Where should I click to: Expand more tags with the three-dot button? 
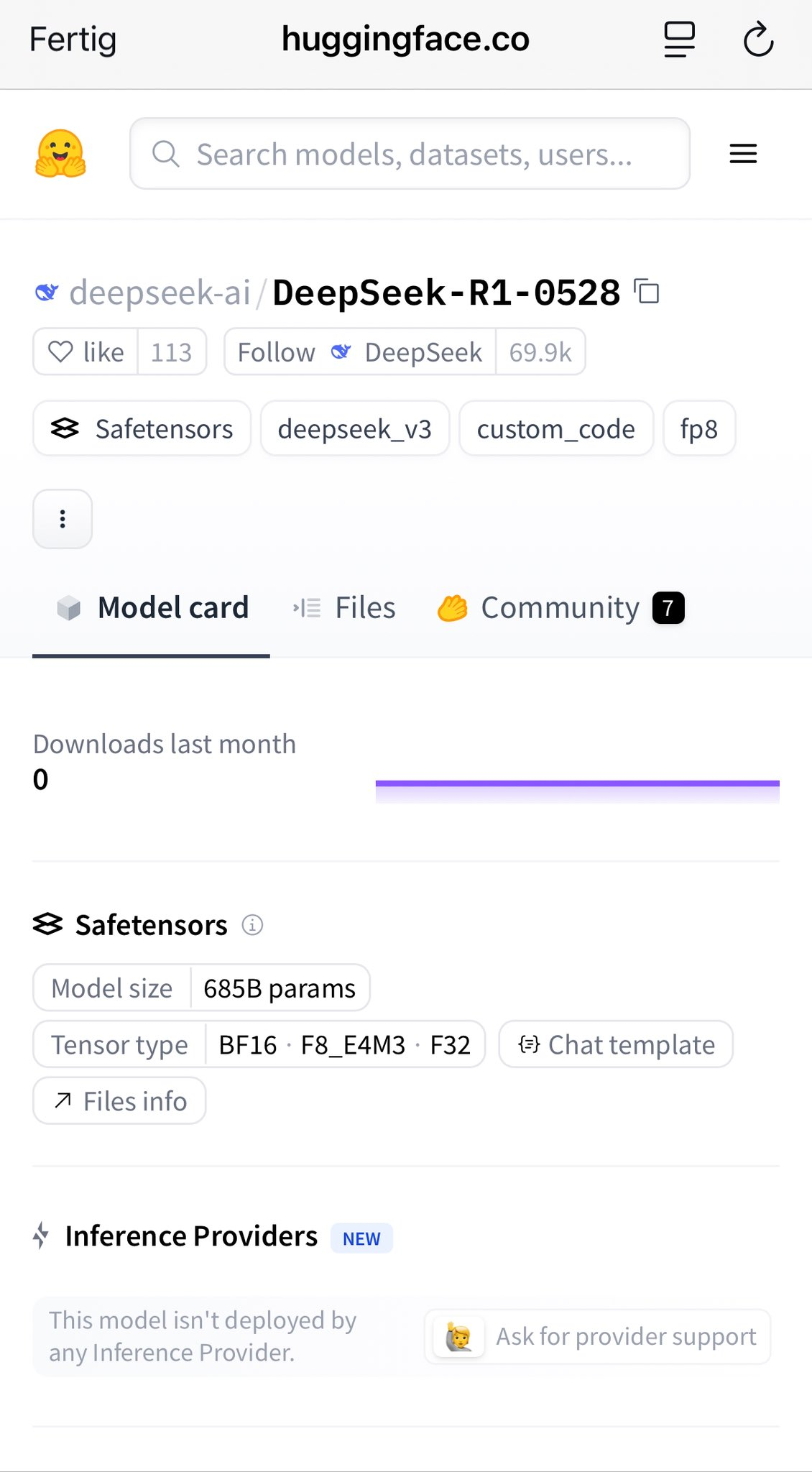pyautogui.click(x=63, y=519)
